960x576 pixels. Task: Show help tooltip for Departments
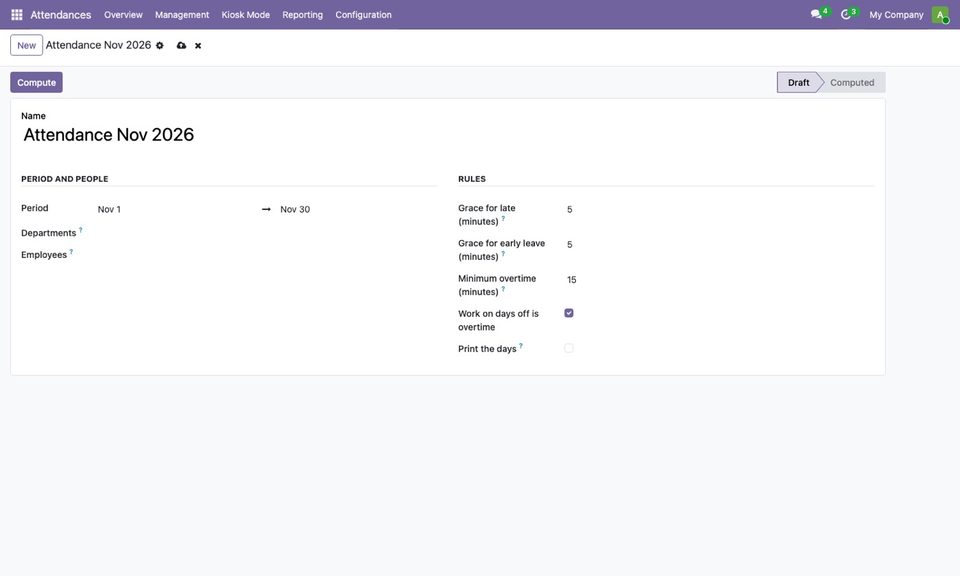(x=80, y=230)
